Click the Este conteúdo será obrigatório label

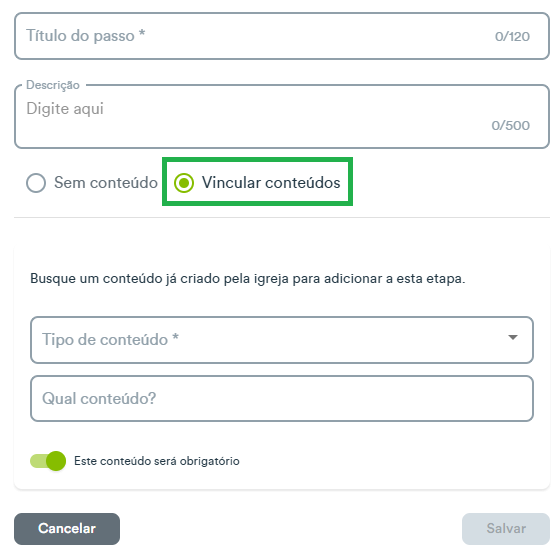[x=157, y=461]
